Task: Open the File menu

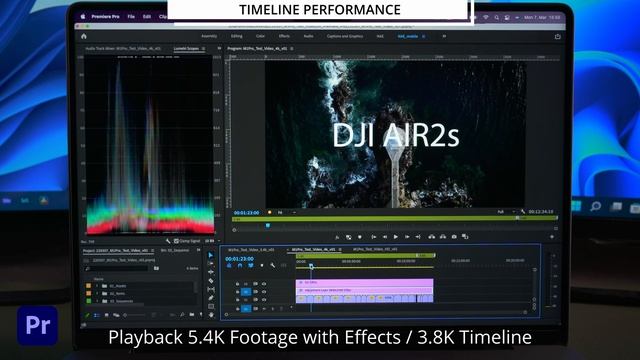Action: pos(131,16)
